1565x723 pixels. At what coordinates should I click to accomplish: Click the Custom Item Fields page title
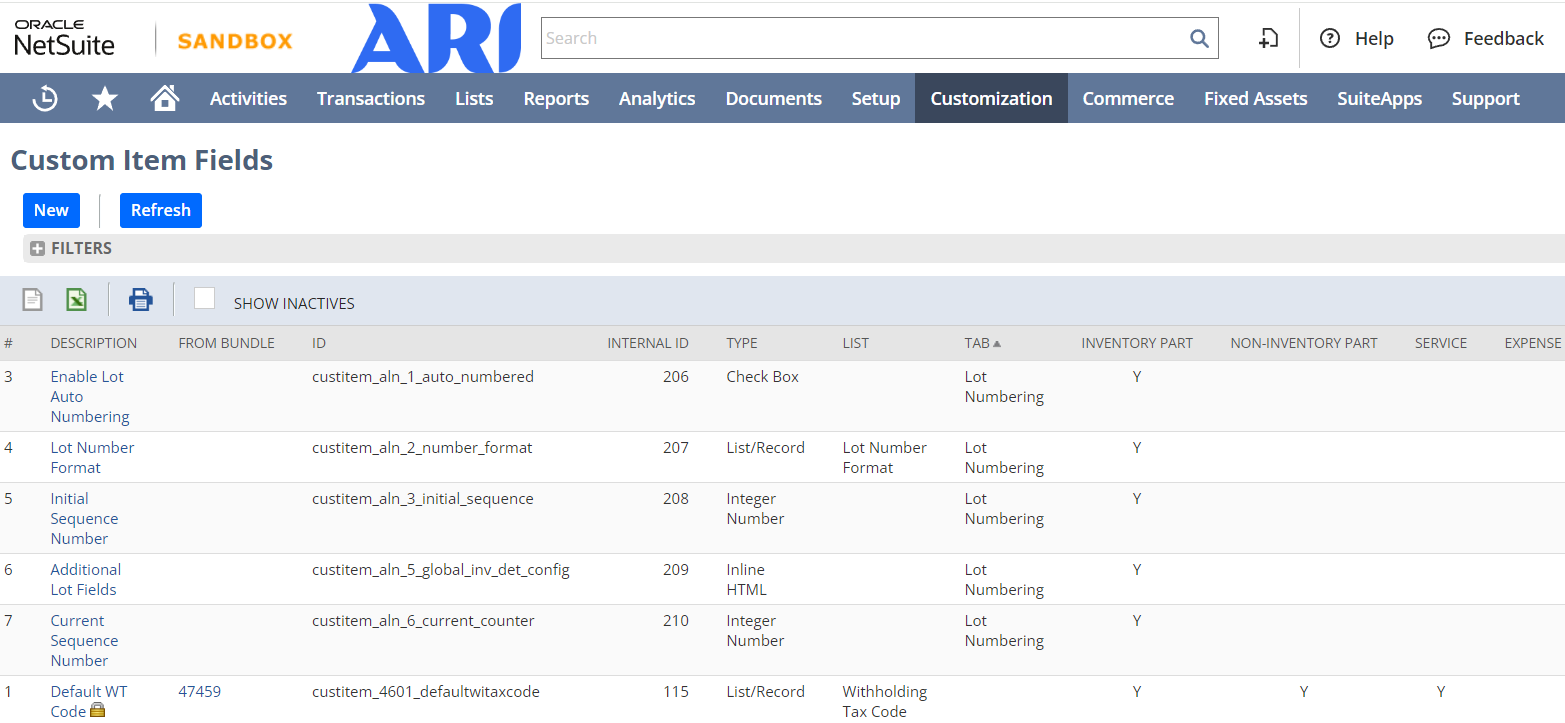pyautogui.click(x=142, y=160)
